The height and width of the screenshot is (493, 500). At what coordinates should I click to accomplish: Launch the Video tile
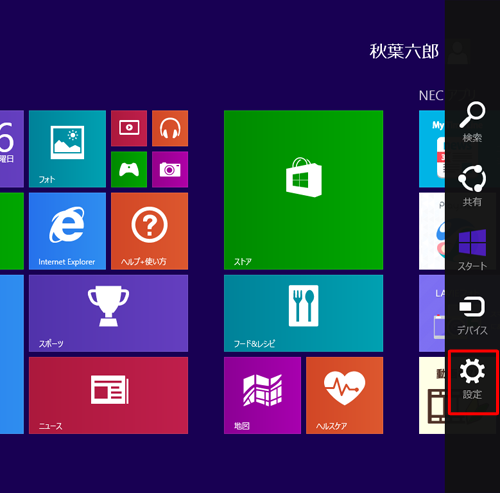pyautogui.click(x=129, y=128)
